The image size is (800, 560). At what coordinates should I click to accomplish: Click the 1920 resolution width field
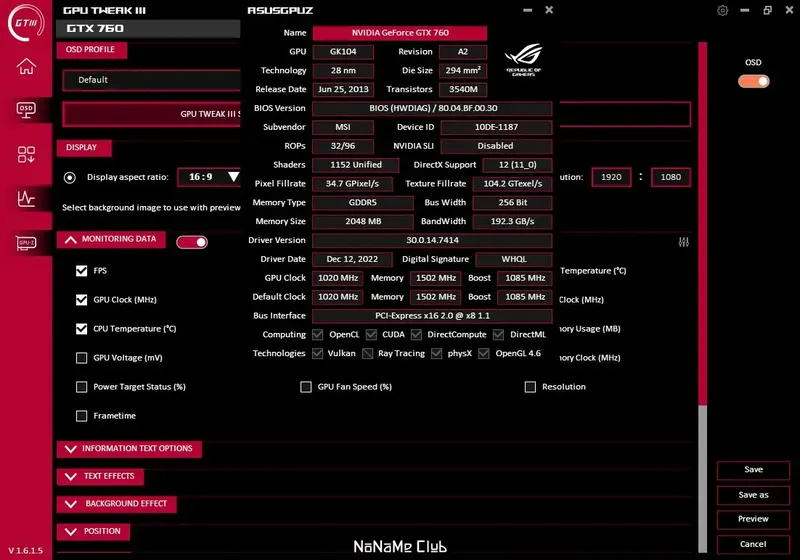pos(611,177)
